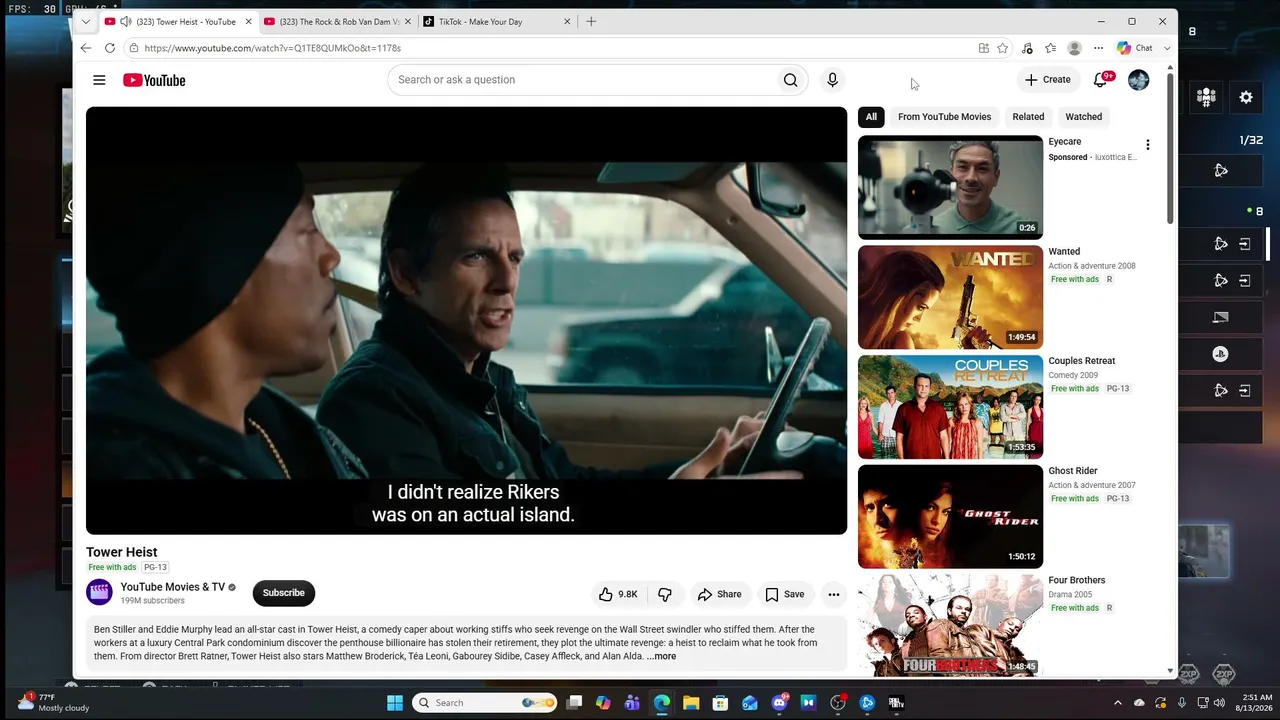Screen dimensions: 1280x720
Task: Expand the Copilot Chat dropdown arrow
Action: click(1167, 48)
